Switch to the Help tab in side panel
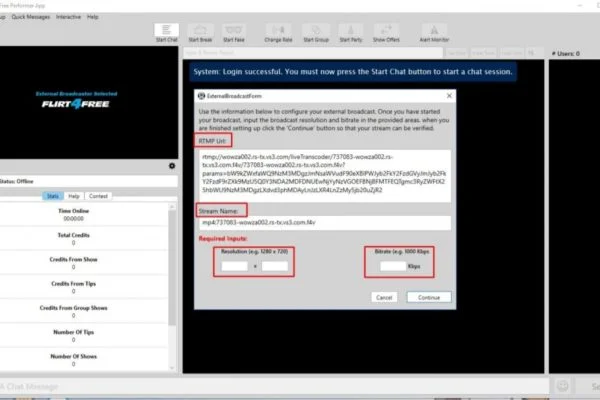Viewport: 600px width, 400px height. [74, 196]
